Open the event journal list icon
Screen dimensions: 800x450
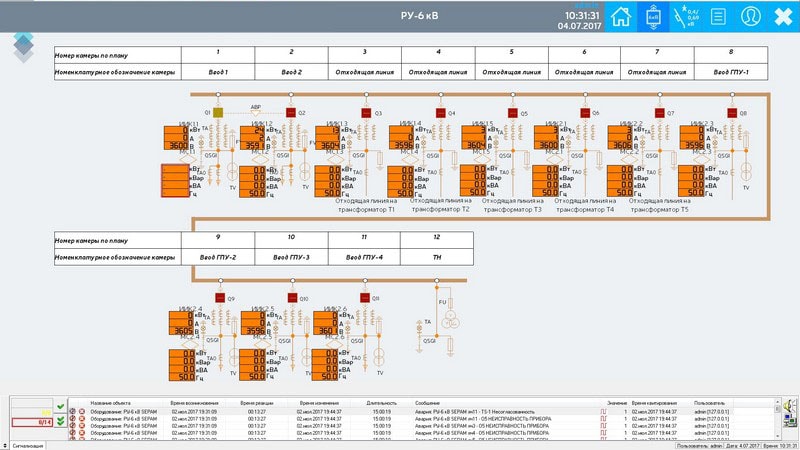pyautogui.click(x=718, y=16)
